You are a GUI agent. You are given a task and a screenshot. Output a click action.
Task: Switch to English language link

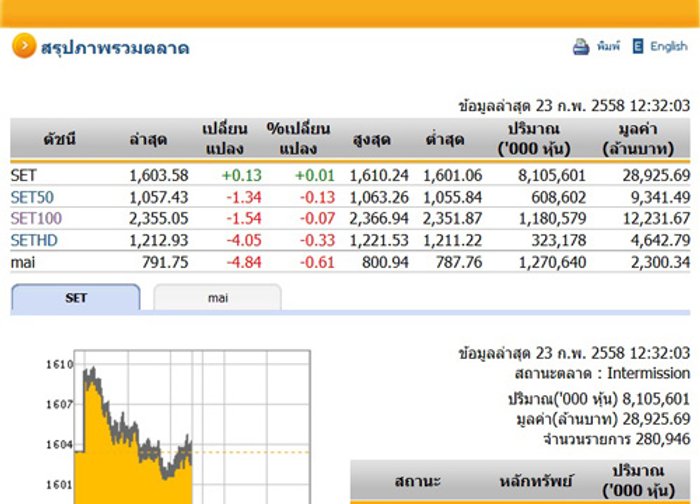point(668,46)
